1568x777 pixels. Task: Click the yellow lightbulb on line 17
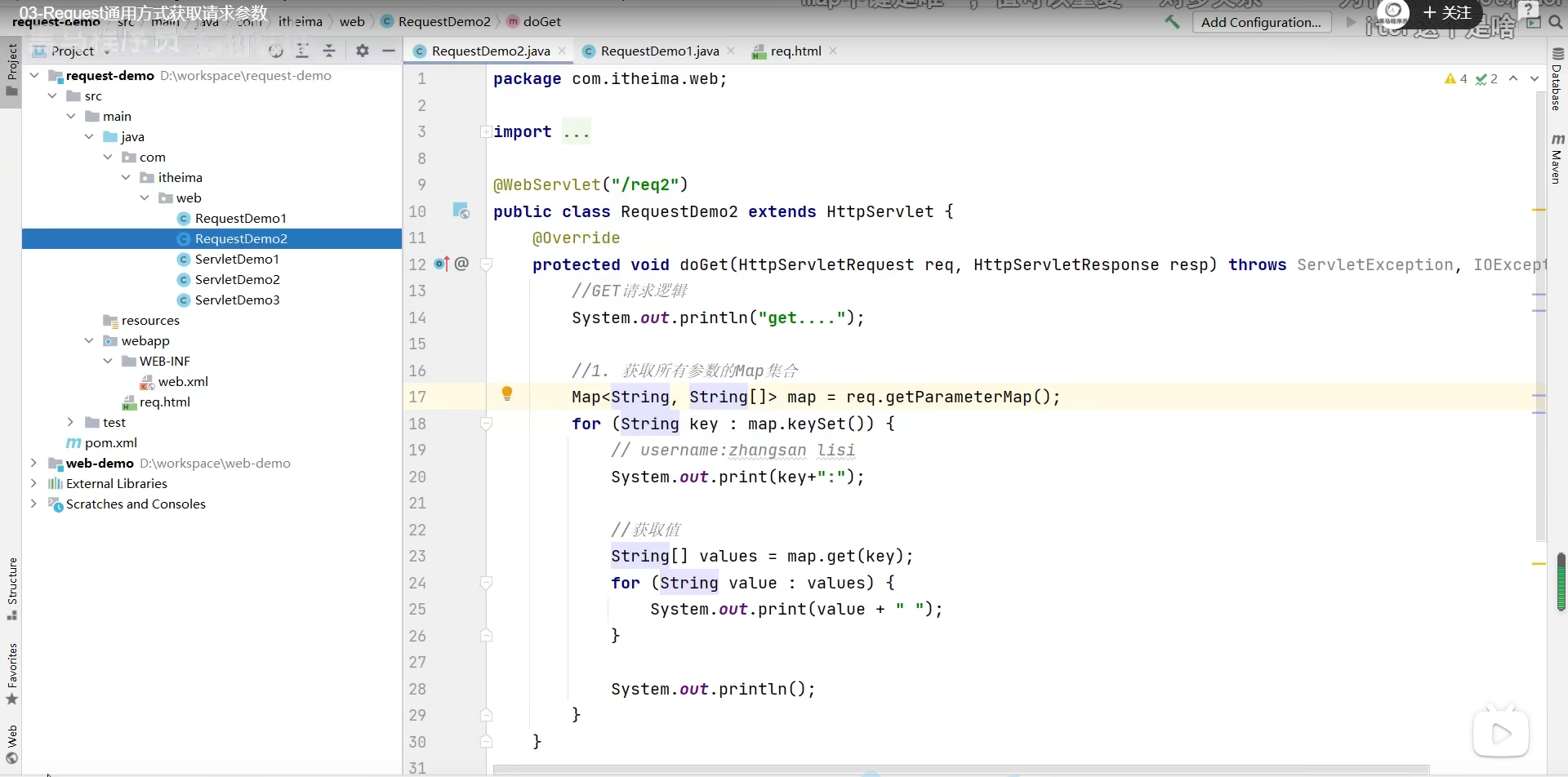point(507,394)
